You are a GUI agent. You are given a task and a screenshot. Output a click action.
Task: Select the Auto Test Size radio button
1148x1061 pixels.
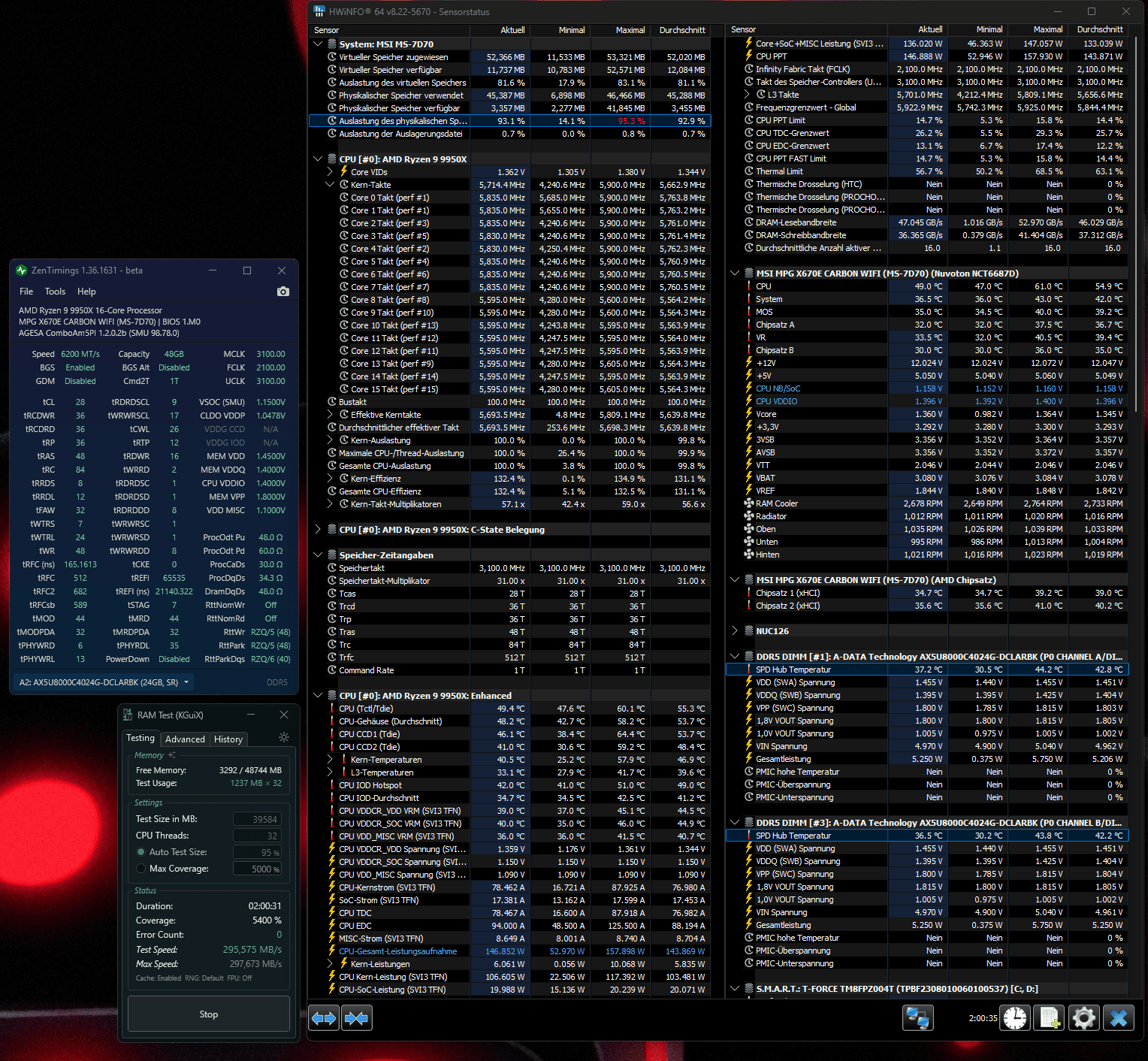click(x=140, y=852)
